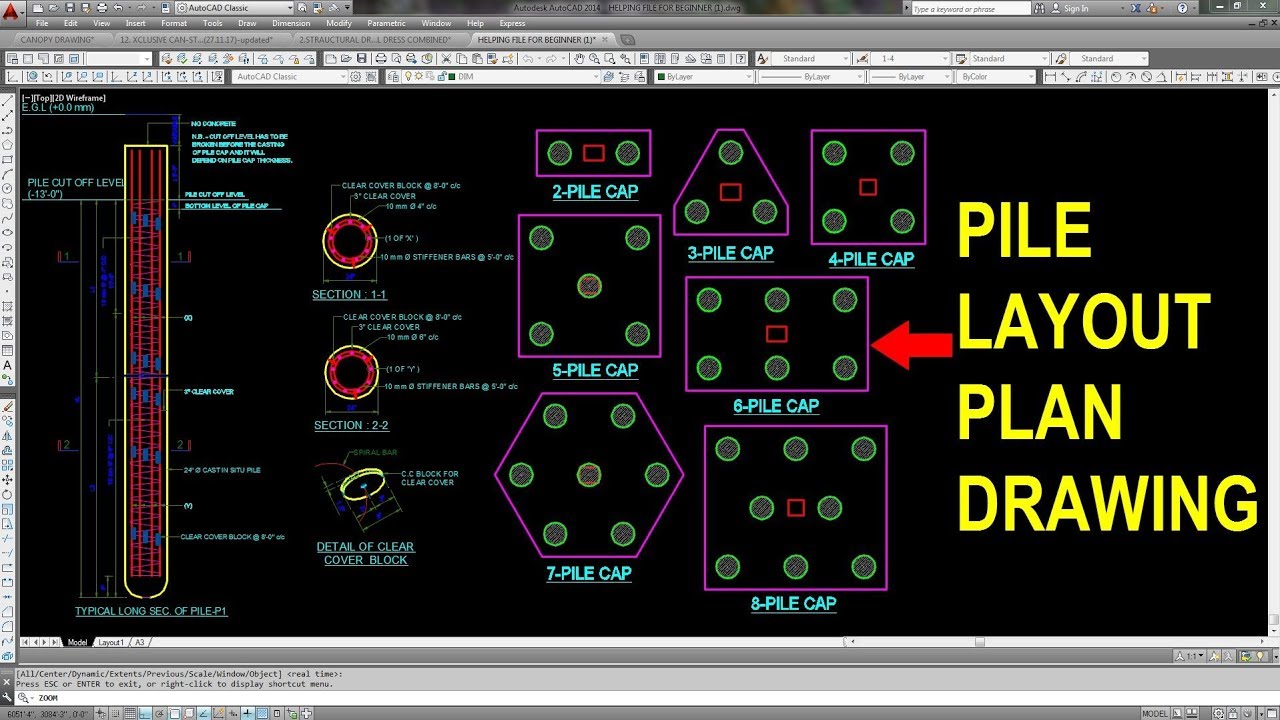This screenshot has width=1280, height=720.
Task: Click the Autodesk Exchange X icon
Action: pos(1135,8)
